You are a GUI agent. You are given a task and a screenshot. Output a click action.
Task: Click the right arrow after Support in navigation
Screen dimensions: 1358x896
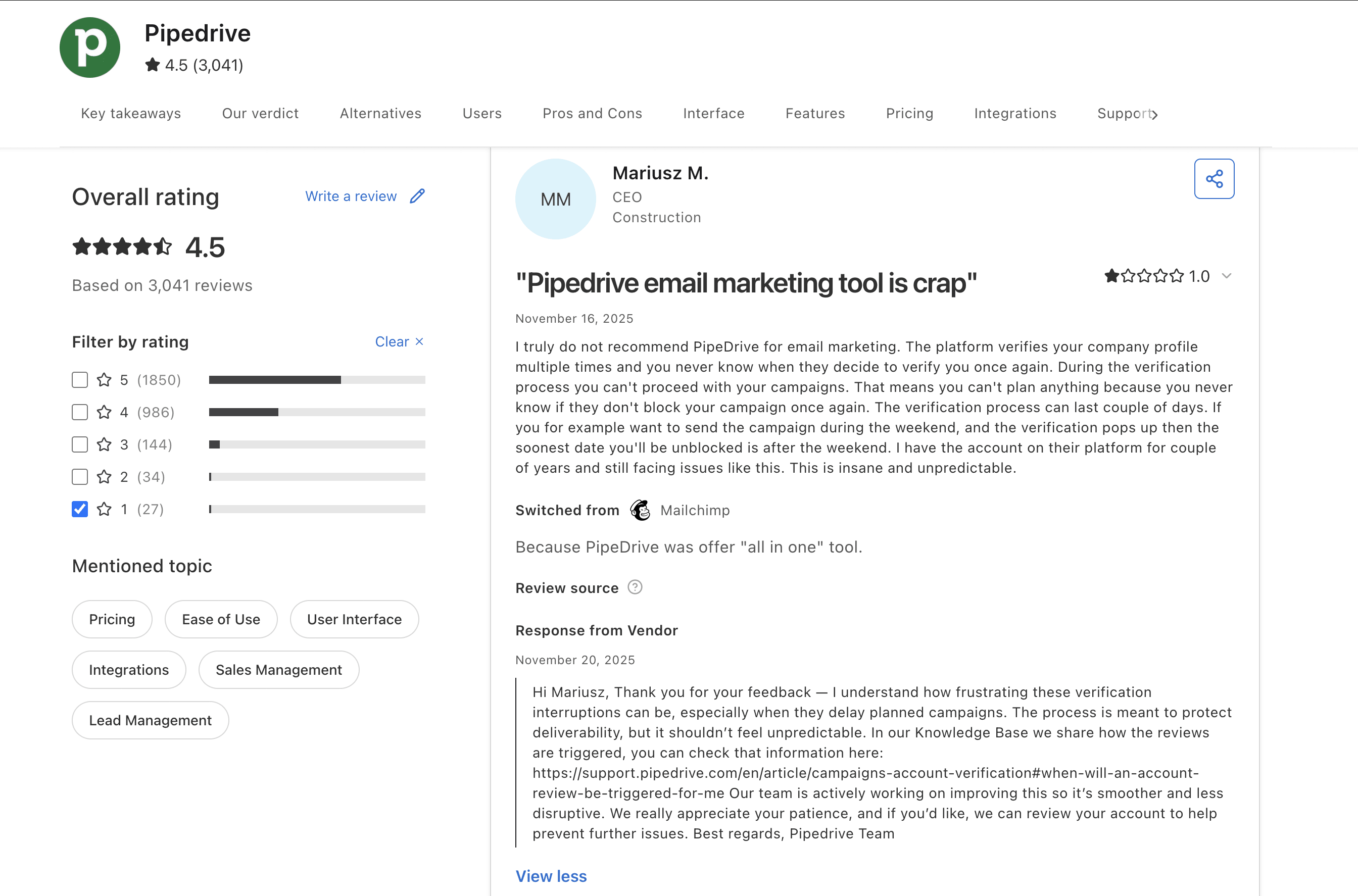1154,114
